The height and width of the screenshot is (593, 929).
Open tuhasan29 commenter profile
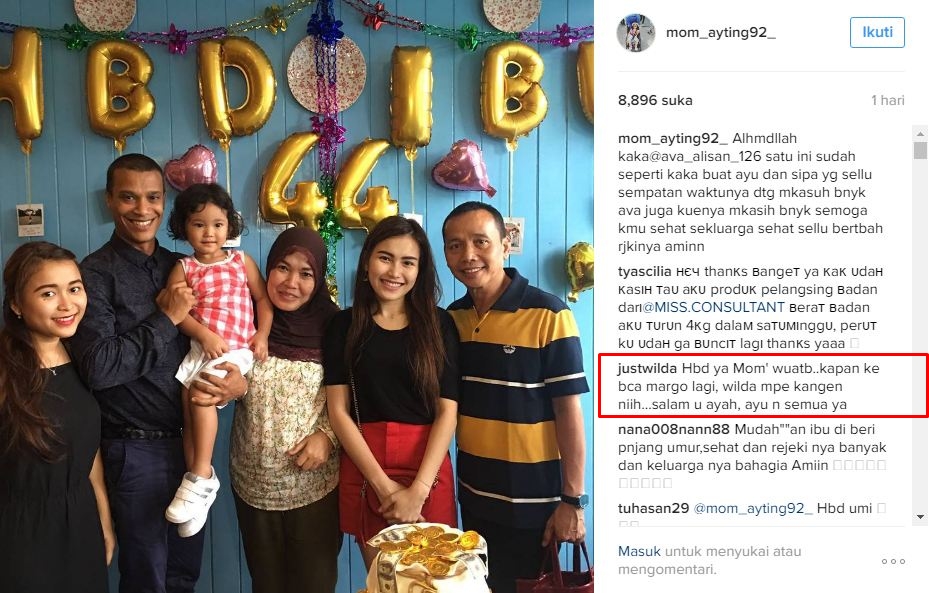pos(653,508)
